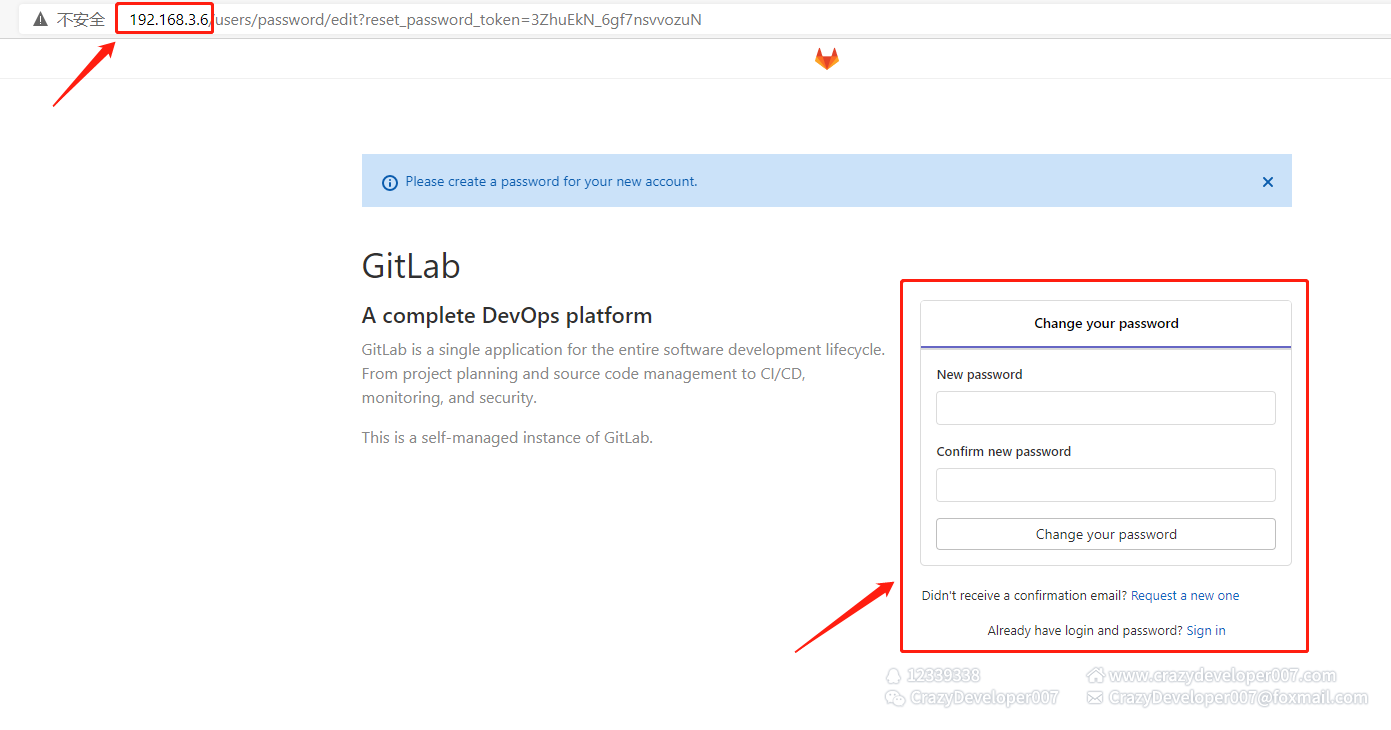Dismiss the create password alert banner
The width and height of the screenshot is (1391, 730).
(1268, 182)
